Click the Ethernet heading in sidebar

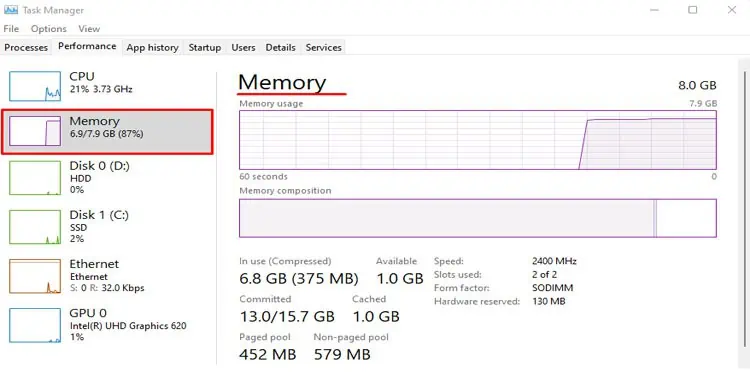tap(94, 264)
